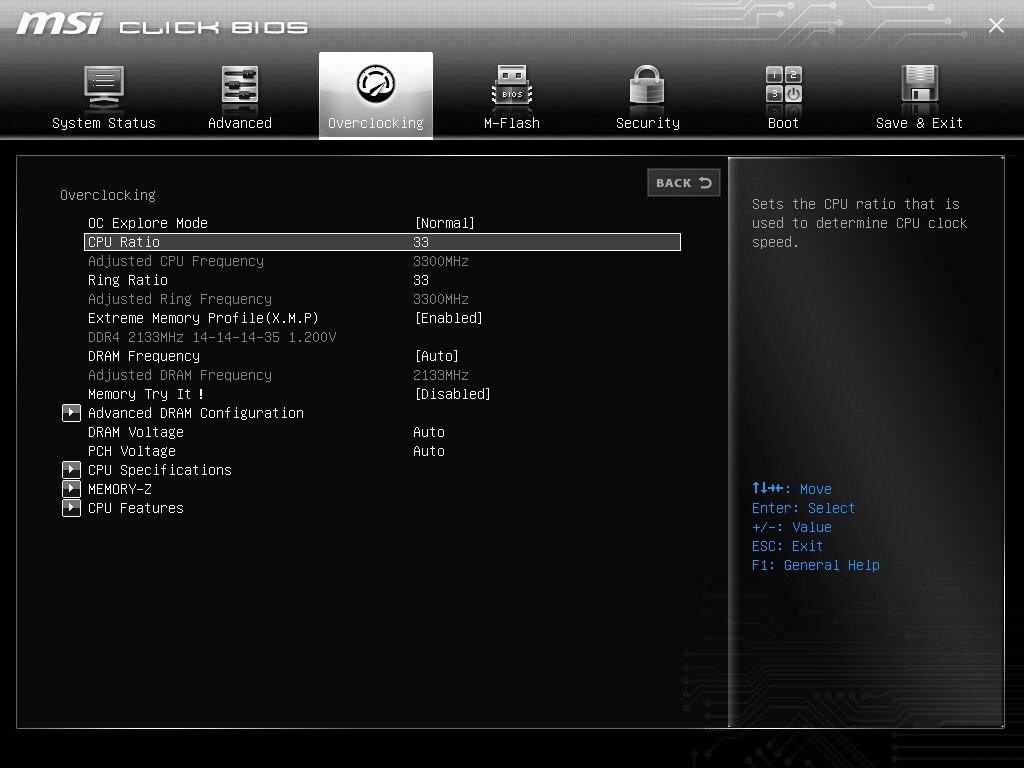Expand CPU Specifications arrow
Image resolution: width=1024 pixels, height=768 pixels.
coord(71,470)
